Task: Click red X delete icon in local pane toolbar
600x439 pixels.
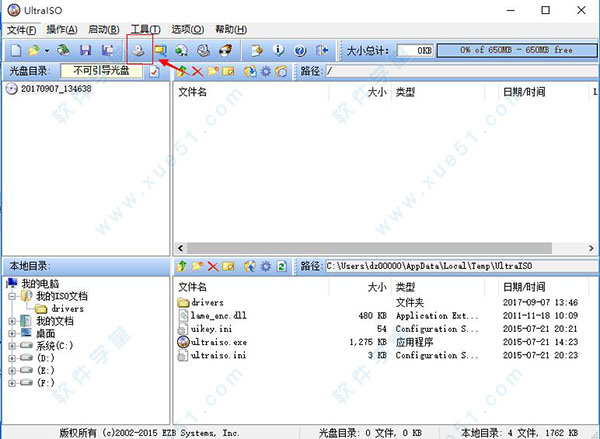Action: point(213,267)
